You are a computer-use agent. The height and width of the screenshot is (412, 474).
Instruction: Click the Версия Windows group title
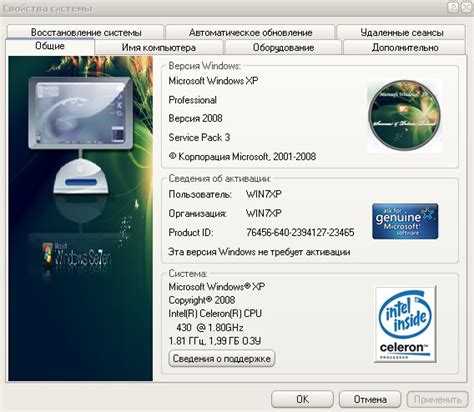point(204,66)
